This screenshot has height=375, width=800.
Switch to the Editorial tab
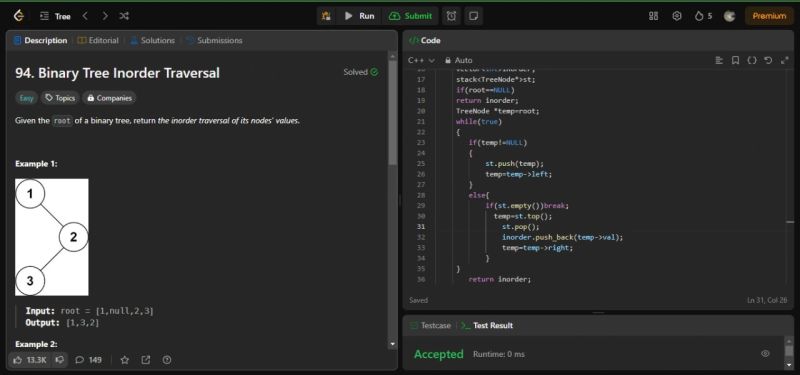tap(97, 40)
